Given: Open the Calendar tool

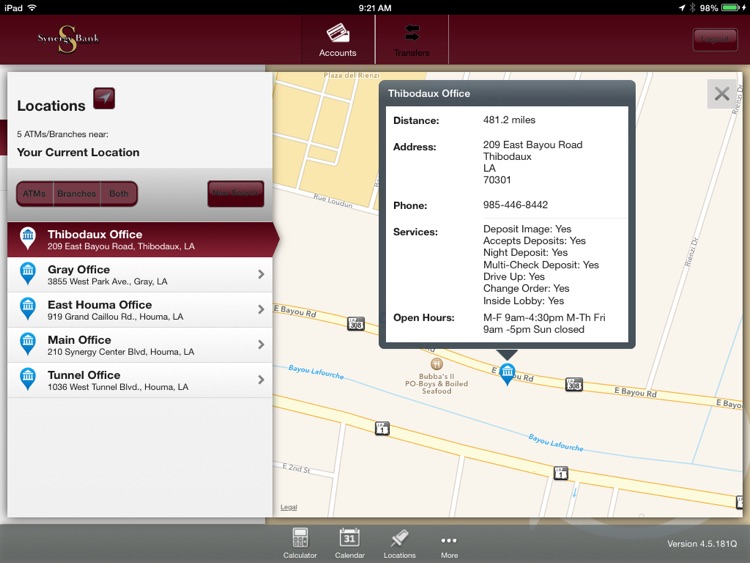Looking at the screenshot, I should click(350, 543).
